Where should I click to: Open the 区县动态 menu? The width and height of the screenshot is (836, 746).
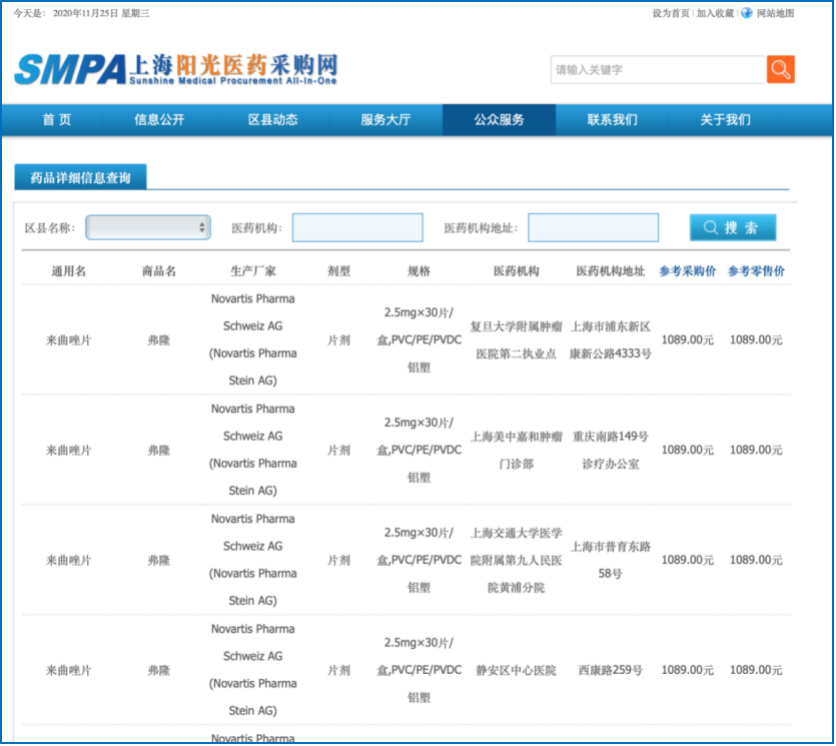272,119
